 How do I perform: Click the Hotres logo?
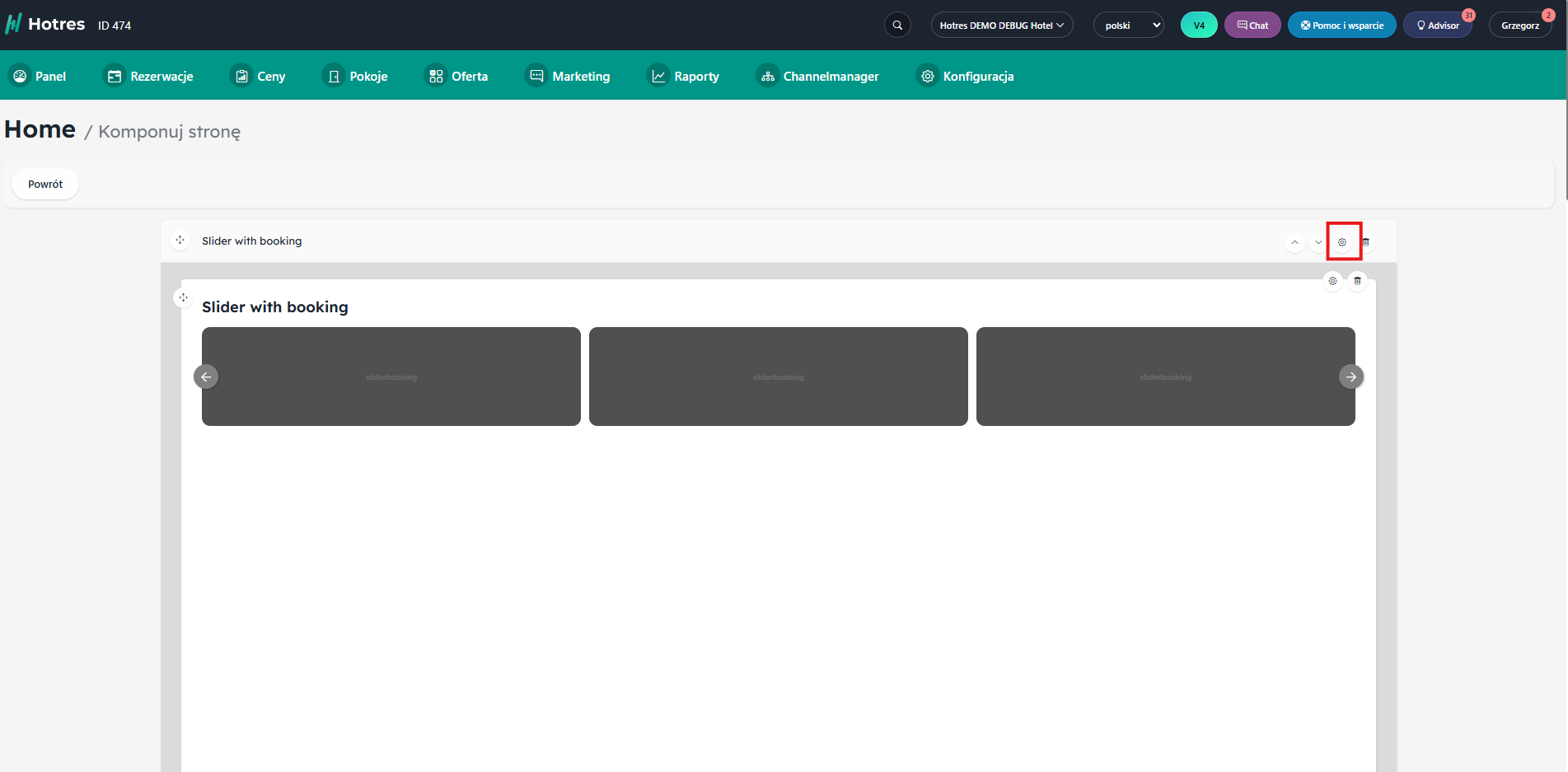(x=45, y=25)
